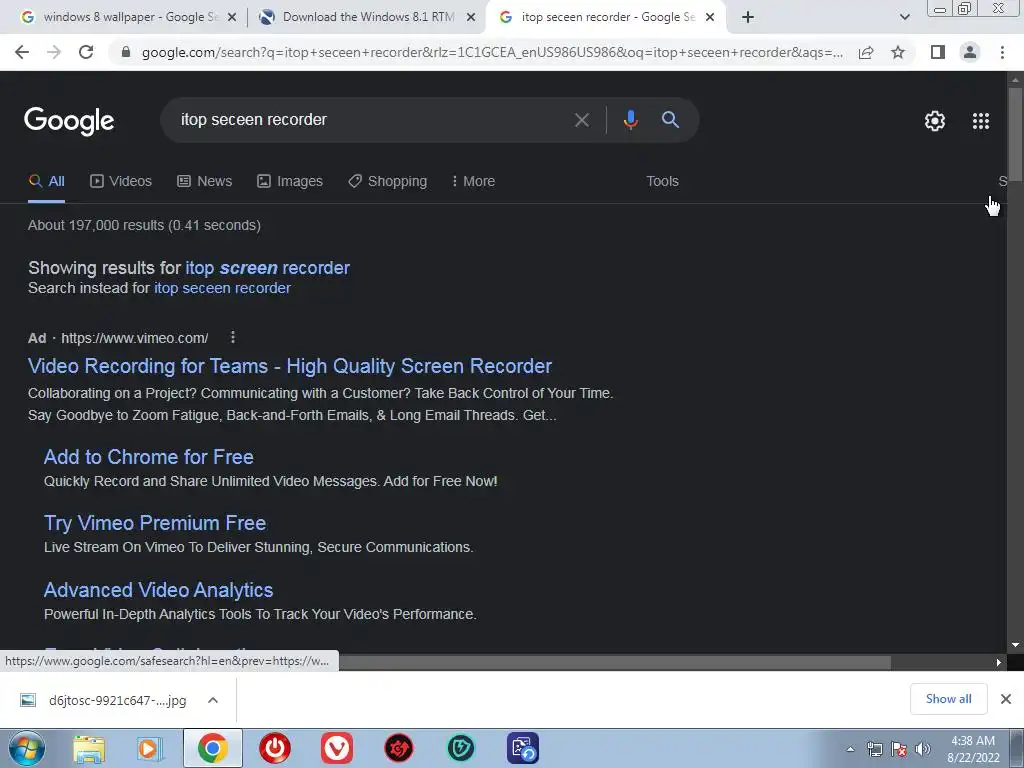Open Chrome's three-dot menu
Viewport: 1024px width, 768px height.
click(x=1002, y=52)
